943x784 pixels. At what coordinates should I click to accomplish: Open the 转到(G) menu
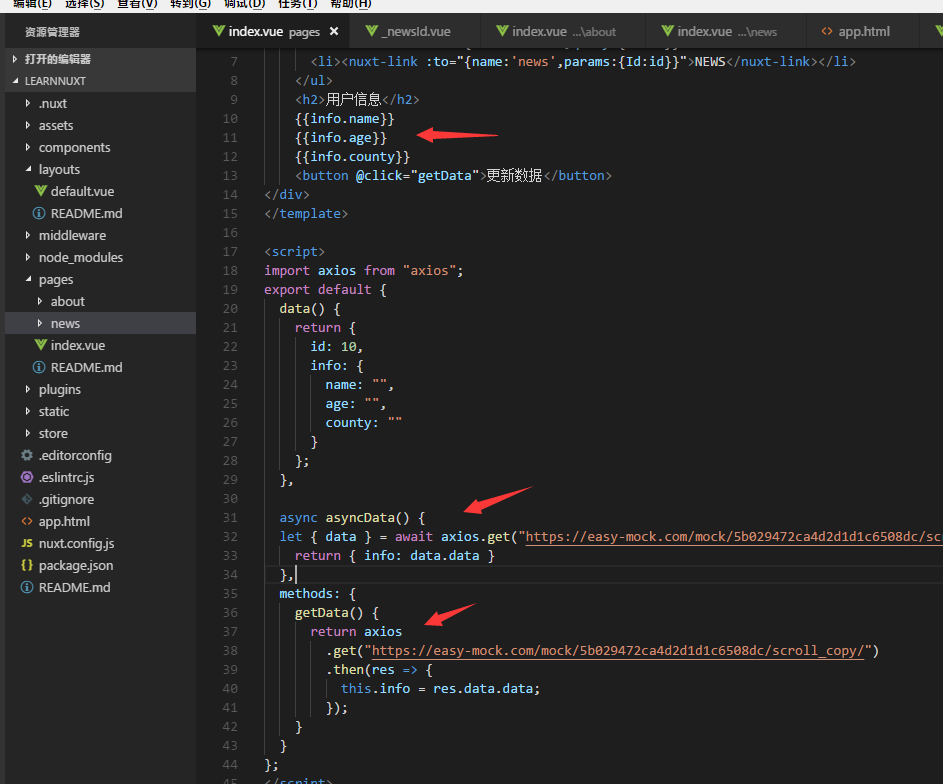[x=190, y=4]
